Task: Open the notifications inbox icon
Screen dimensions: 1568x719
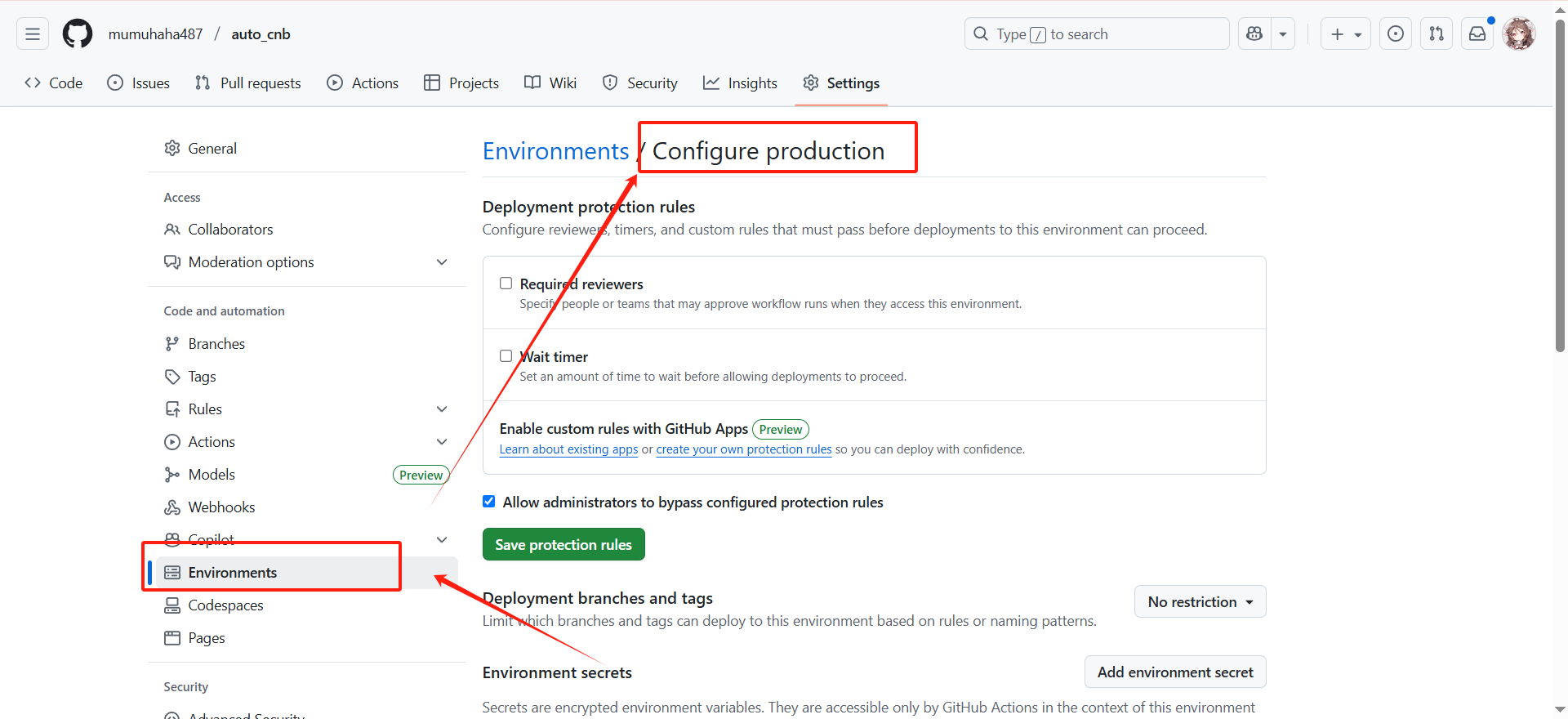Action: [1477, 34]
